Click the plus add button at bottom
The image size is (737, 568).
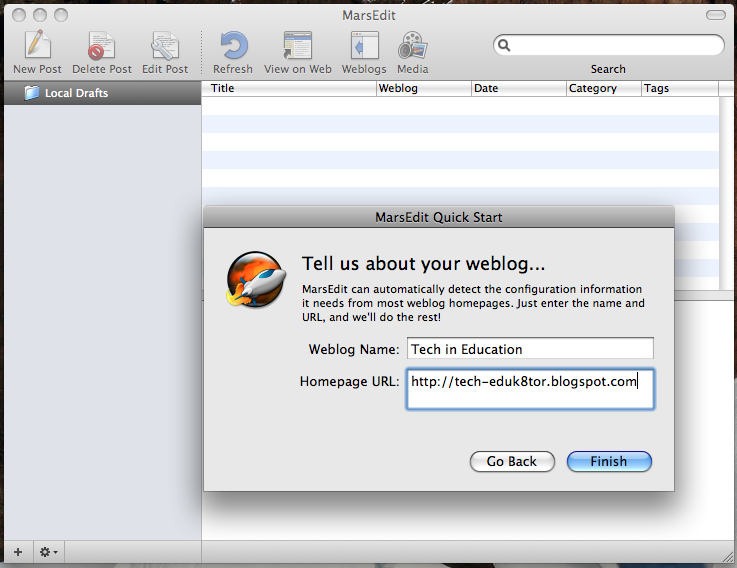click(18, 552)
